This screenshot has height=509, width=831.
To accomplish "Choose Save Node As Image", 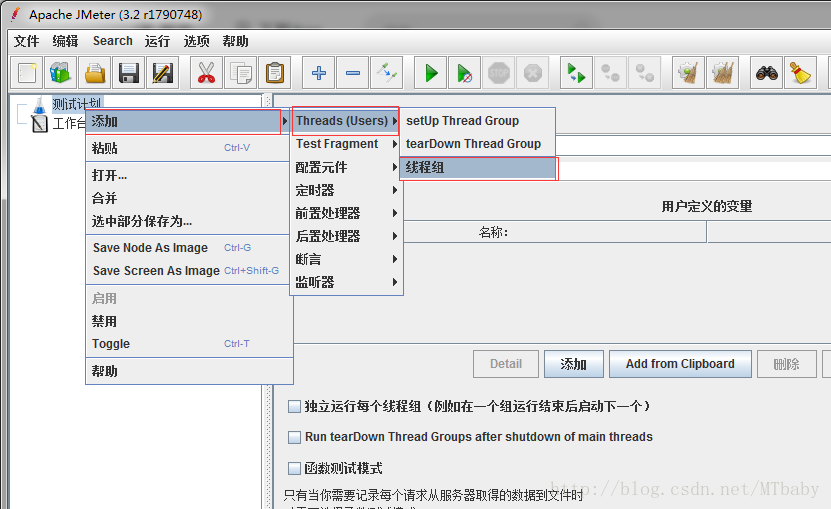I will click(188, 248).
